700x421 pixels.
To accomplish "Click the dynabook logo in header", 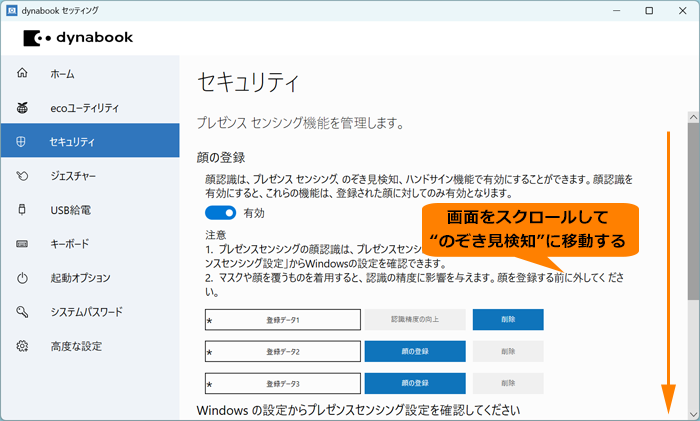I will tap(78, 38).
